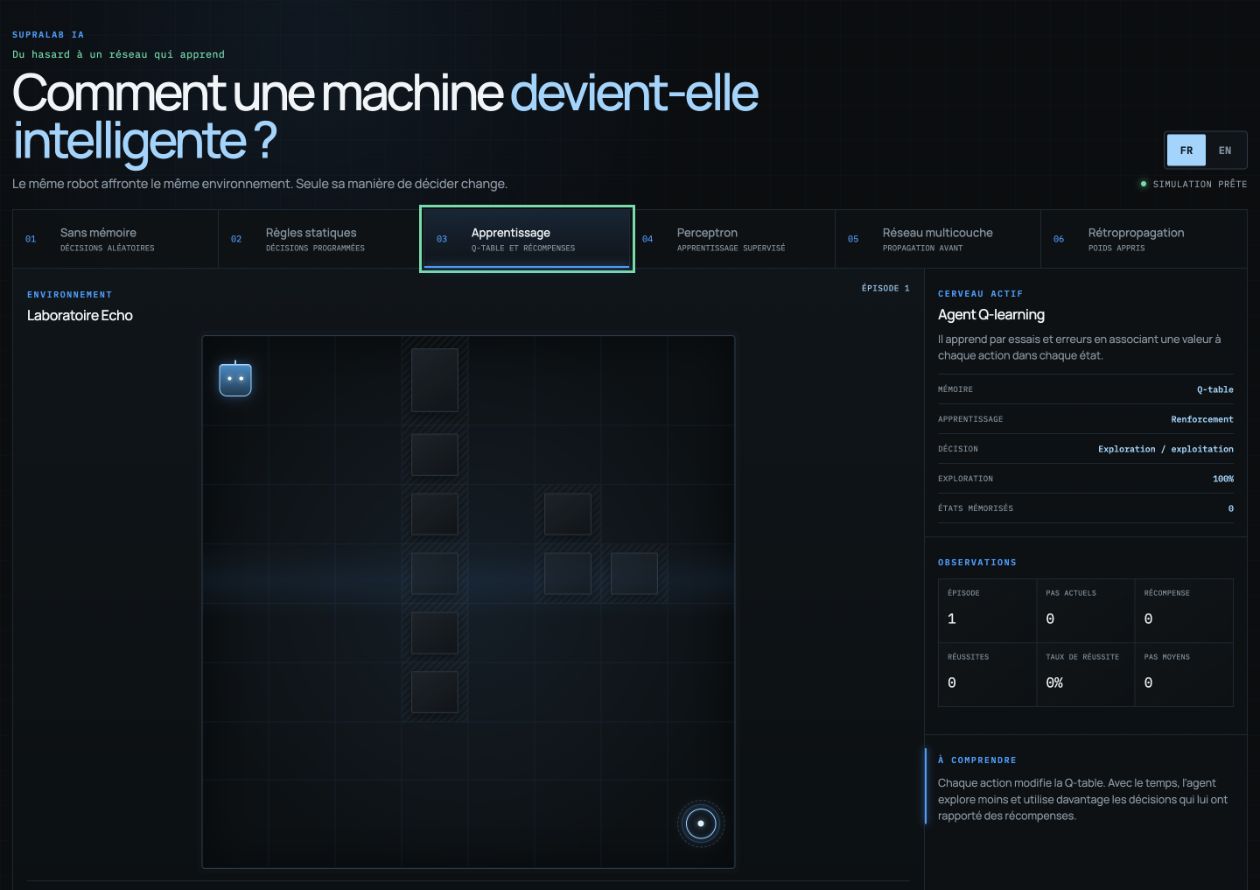Click the Pas moyens observation cell

1184,674
